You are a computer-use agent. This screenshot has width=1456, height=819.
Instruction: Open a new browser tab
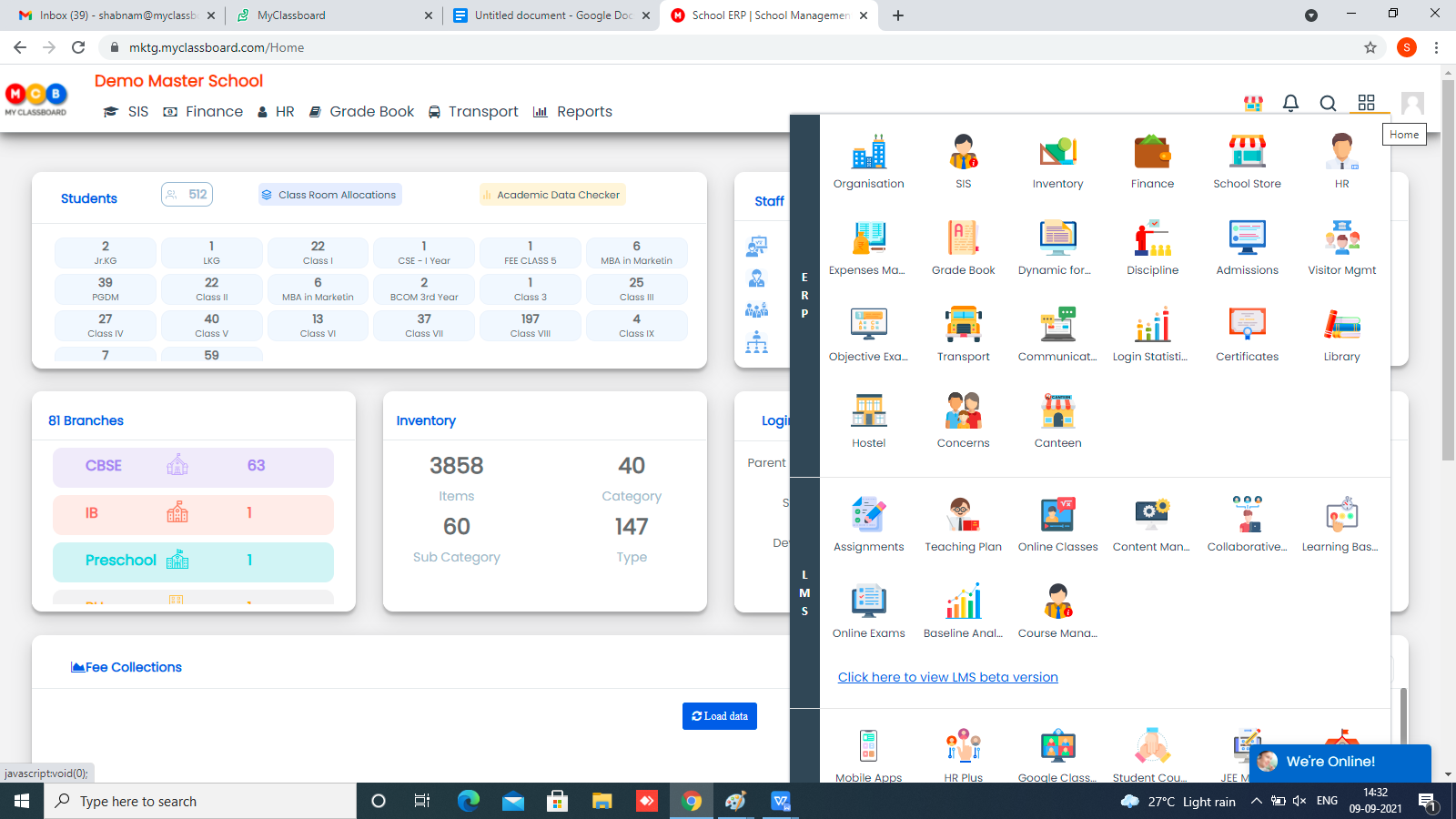(897, 15)
